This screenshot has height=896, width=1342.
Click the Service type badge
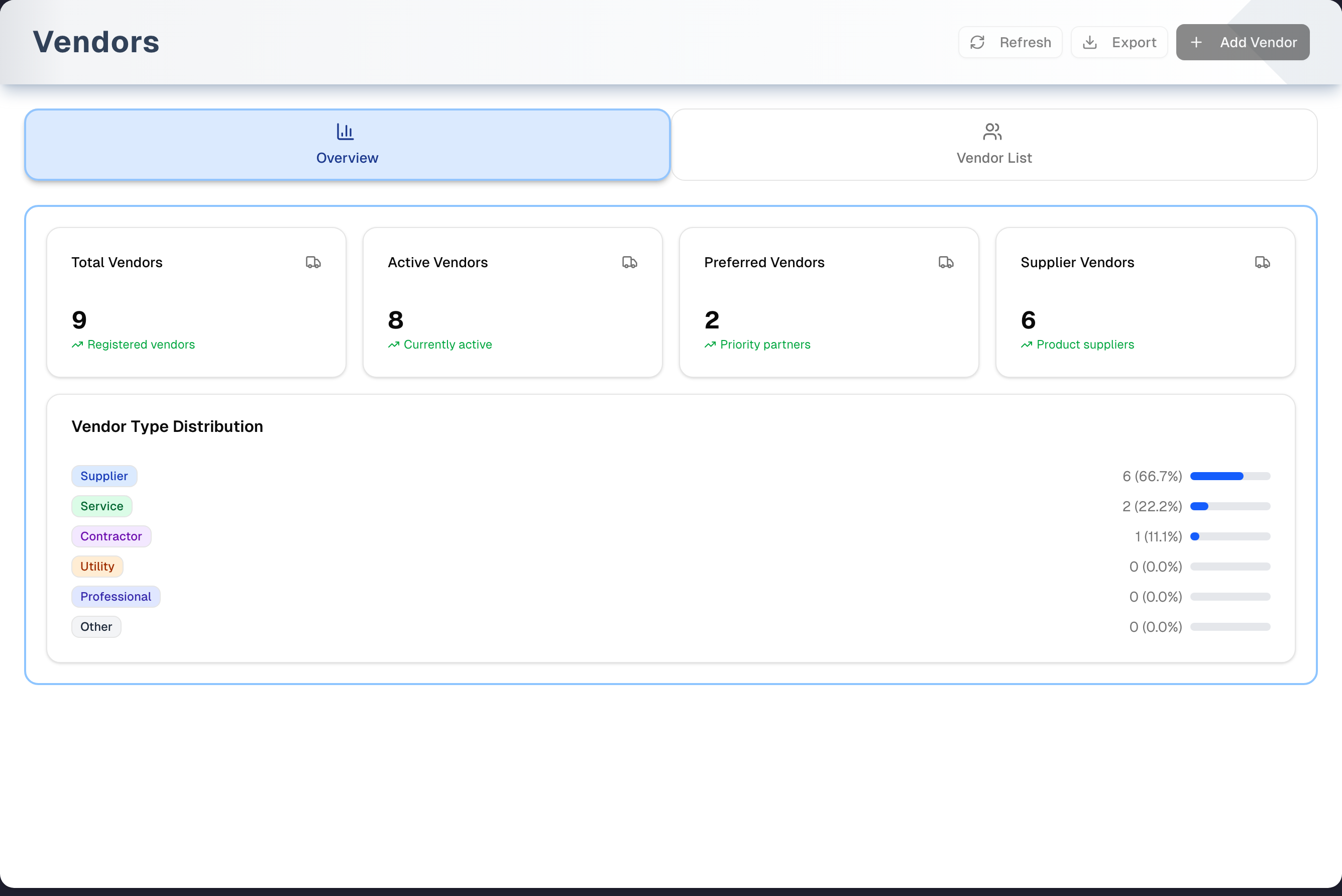pos(101,506)
